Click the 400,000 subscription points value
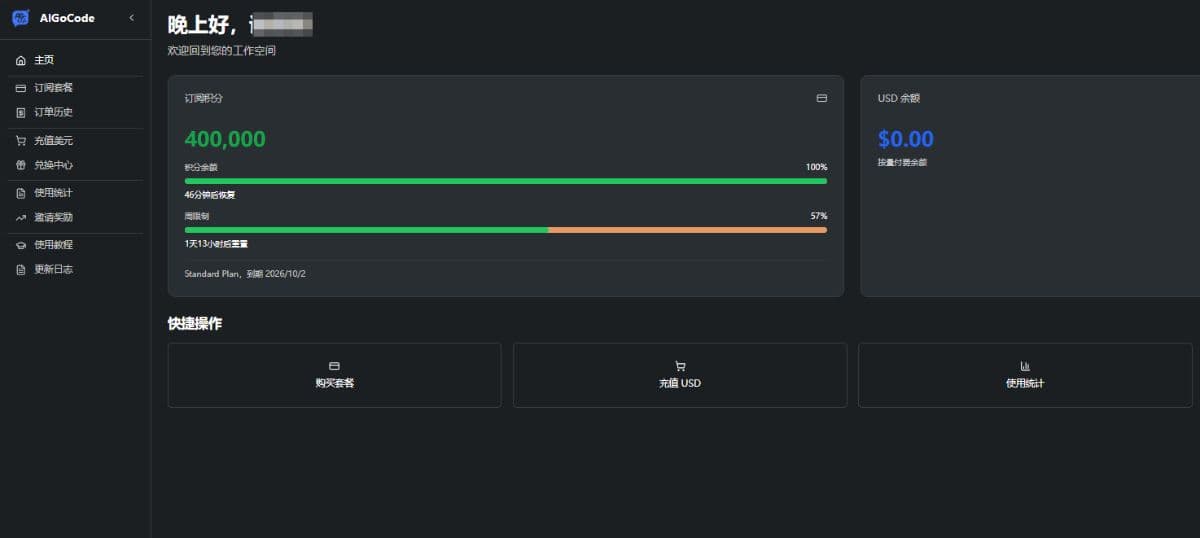The image size is (1200, 538). [x=225, y=139]
